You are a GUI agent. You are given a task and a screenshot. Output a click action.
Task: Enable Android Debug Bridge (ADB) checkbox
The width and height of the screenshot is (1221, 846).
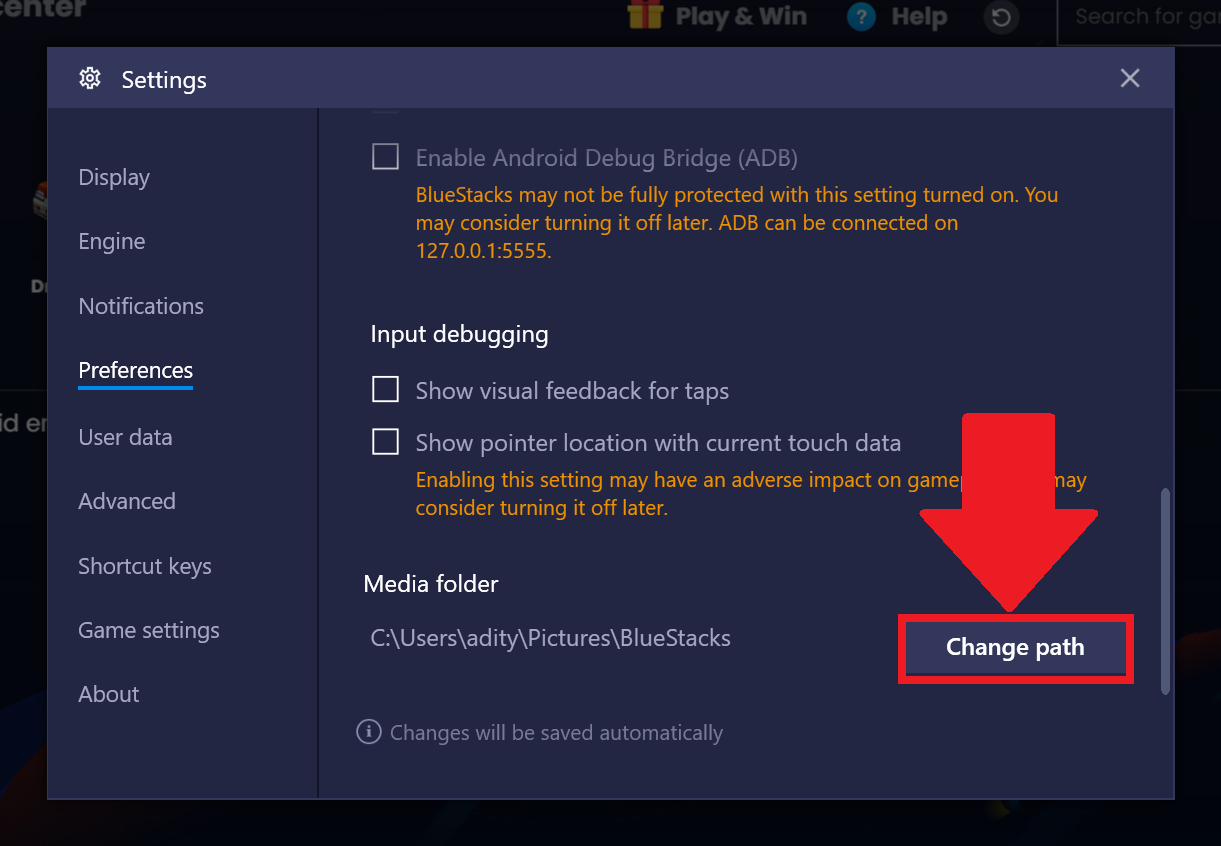click(385, 157)
